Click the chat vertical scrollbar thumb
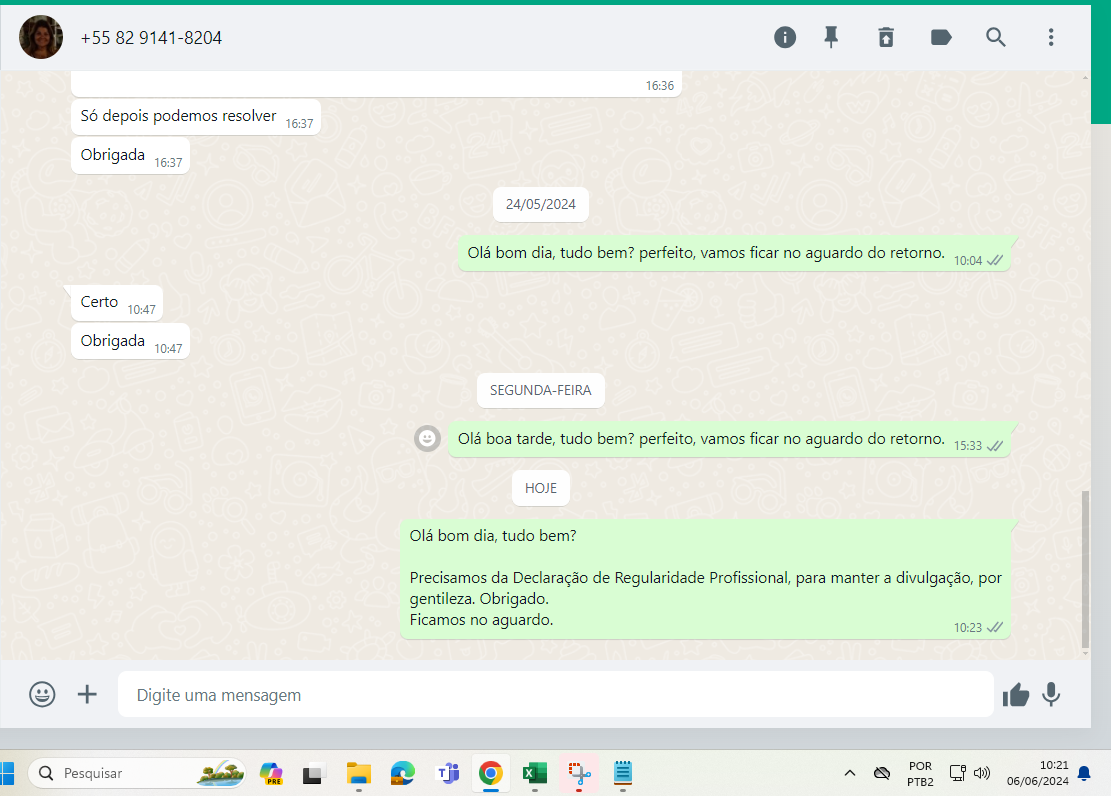 (x=1085, y=569)
